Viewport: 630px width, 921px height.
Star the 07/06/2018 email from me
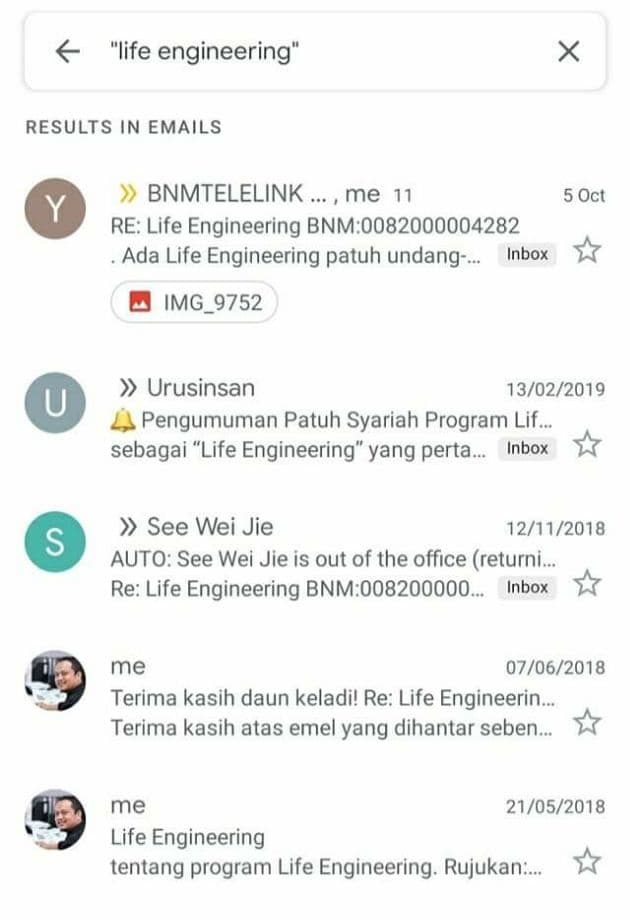(587, 722)
